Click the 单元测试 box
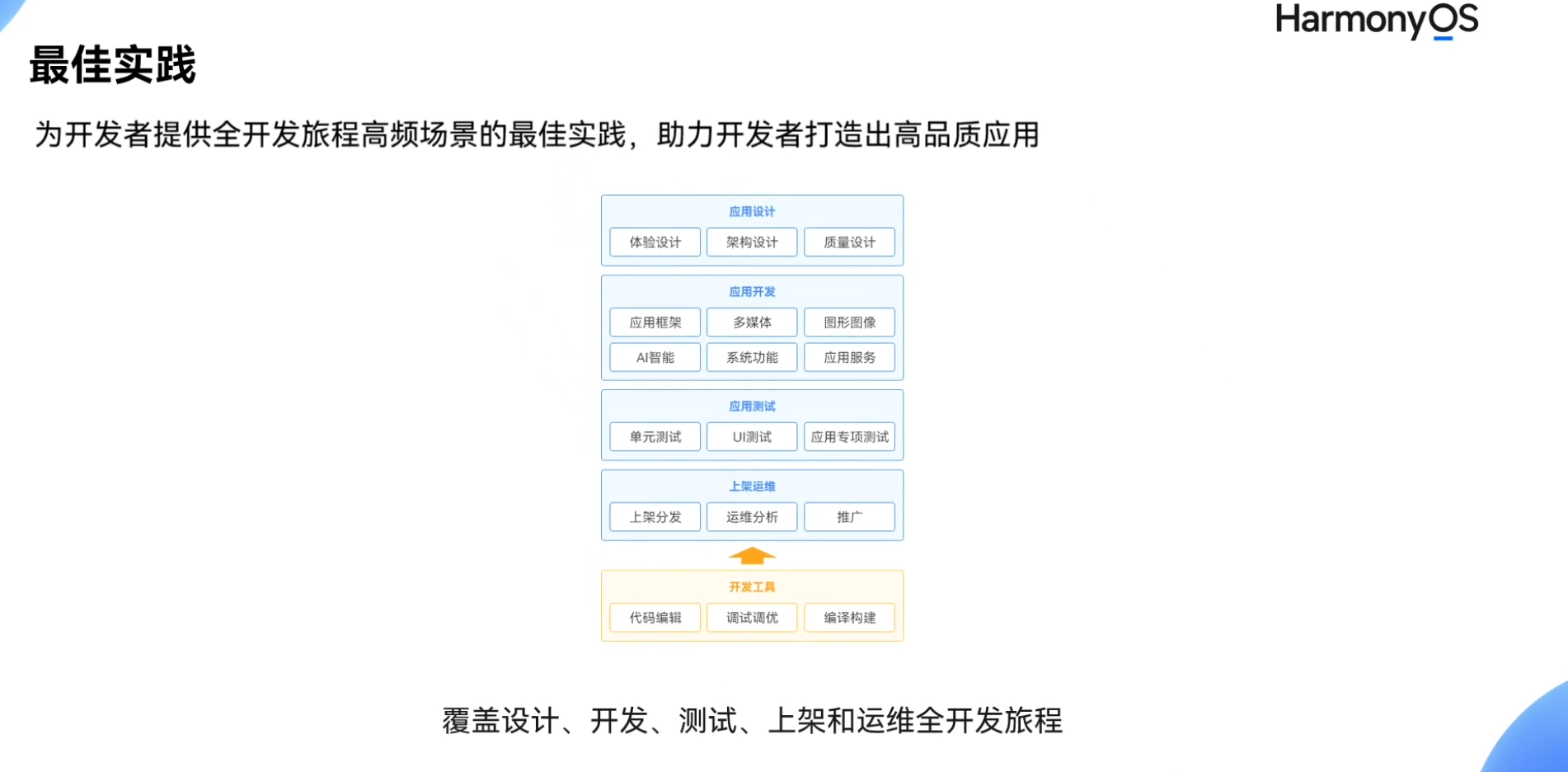This screenshot has height=772, width=1568. click(655, 436)
